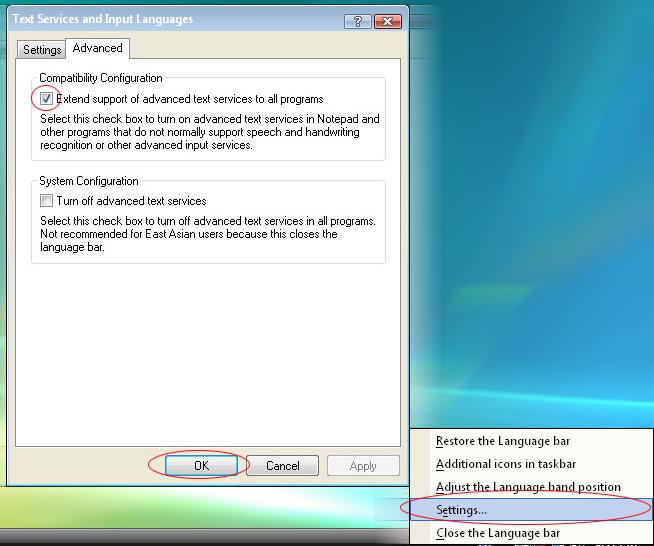This screenshot has width=654, height=546.
Task: Click the Help question mark button
Action: 356,20
